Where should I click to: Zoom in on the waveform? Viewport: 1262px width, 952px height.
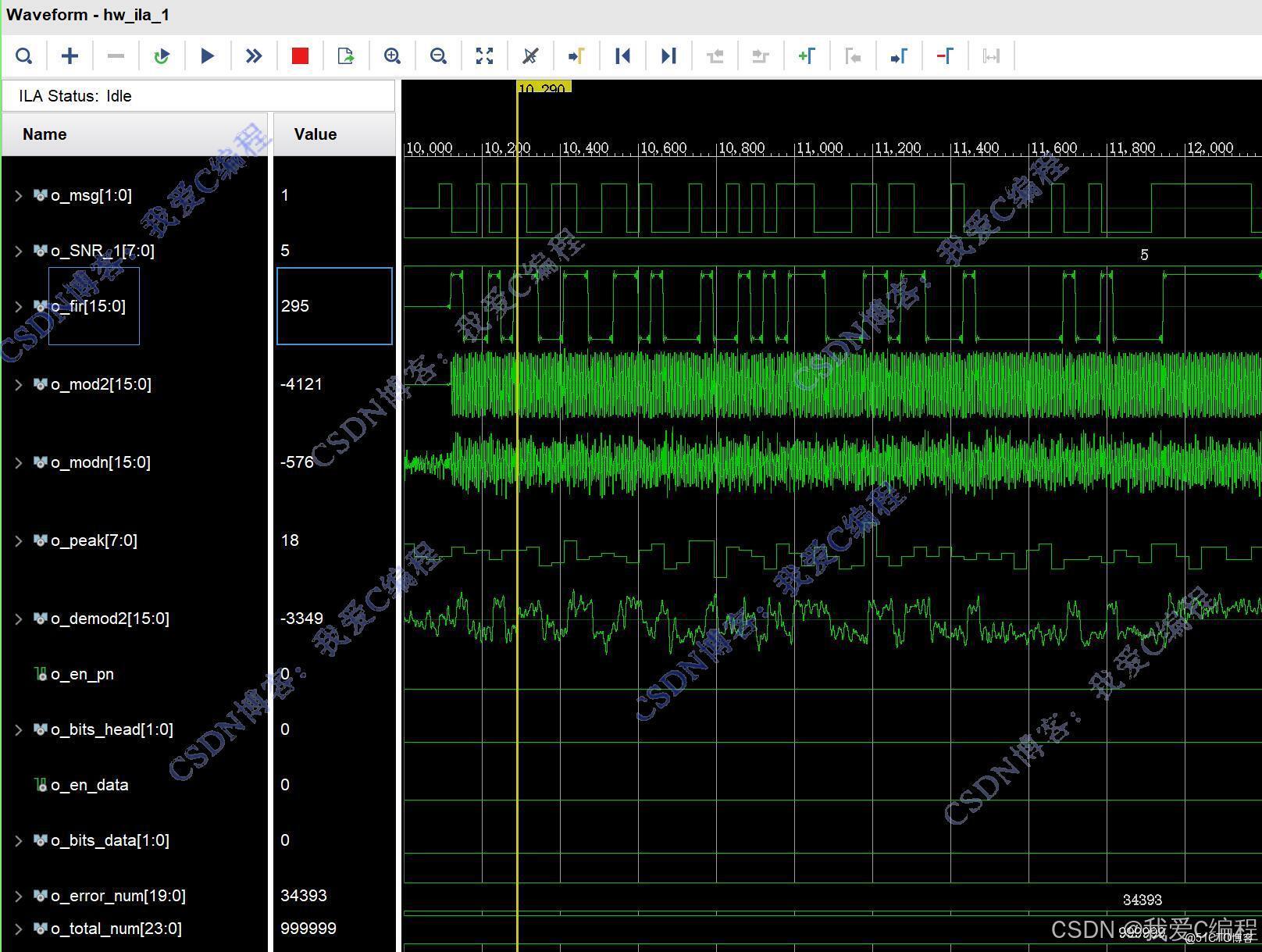[392, 56]
